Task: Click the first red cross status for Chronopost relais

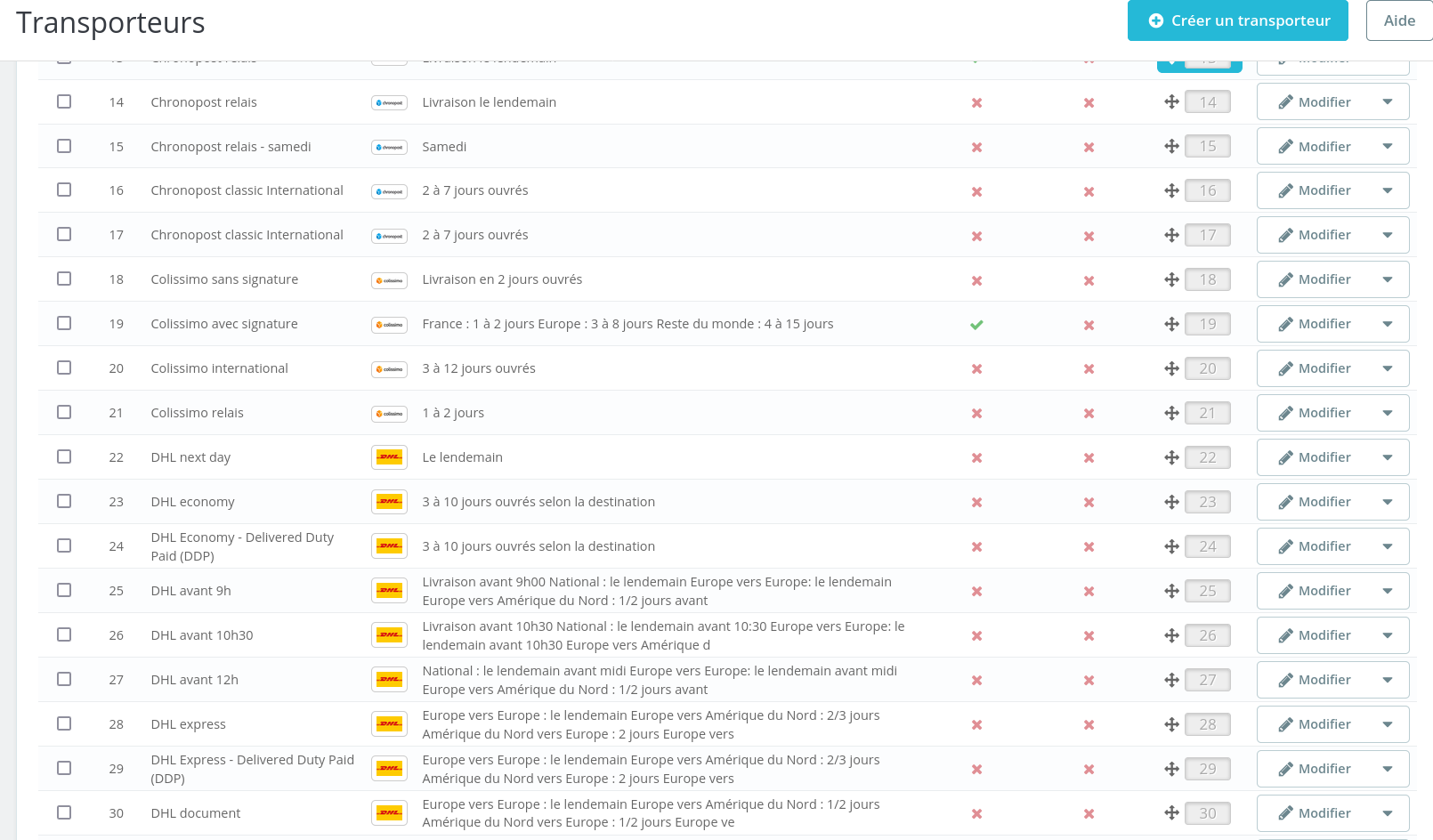Action: pos(976,103)
